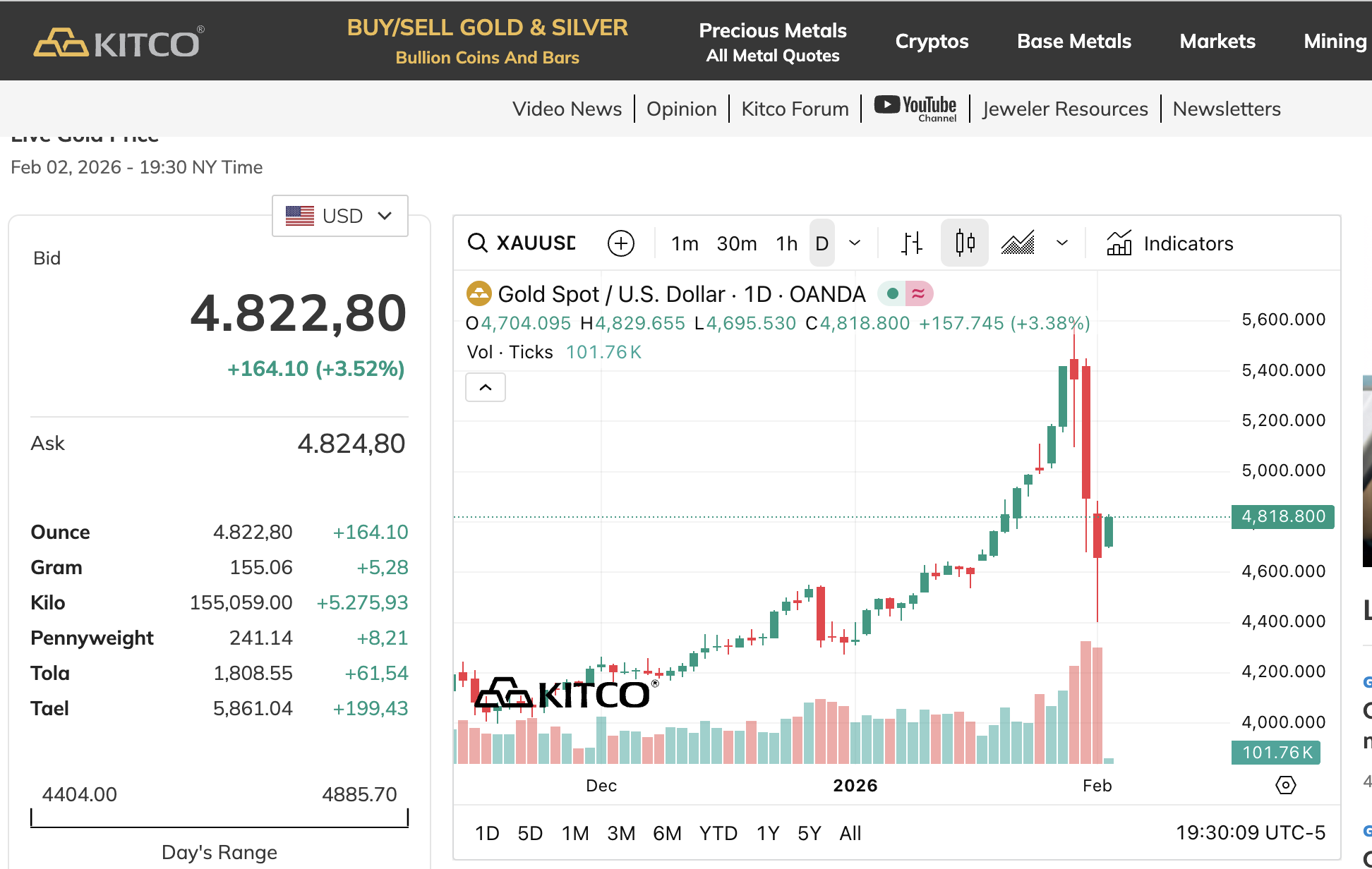Open chart settings hexagon gear icon
This screenshot has width=1372, height=869.
(1286, 785)
